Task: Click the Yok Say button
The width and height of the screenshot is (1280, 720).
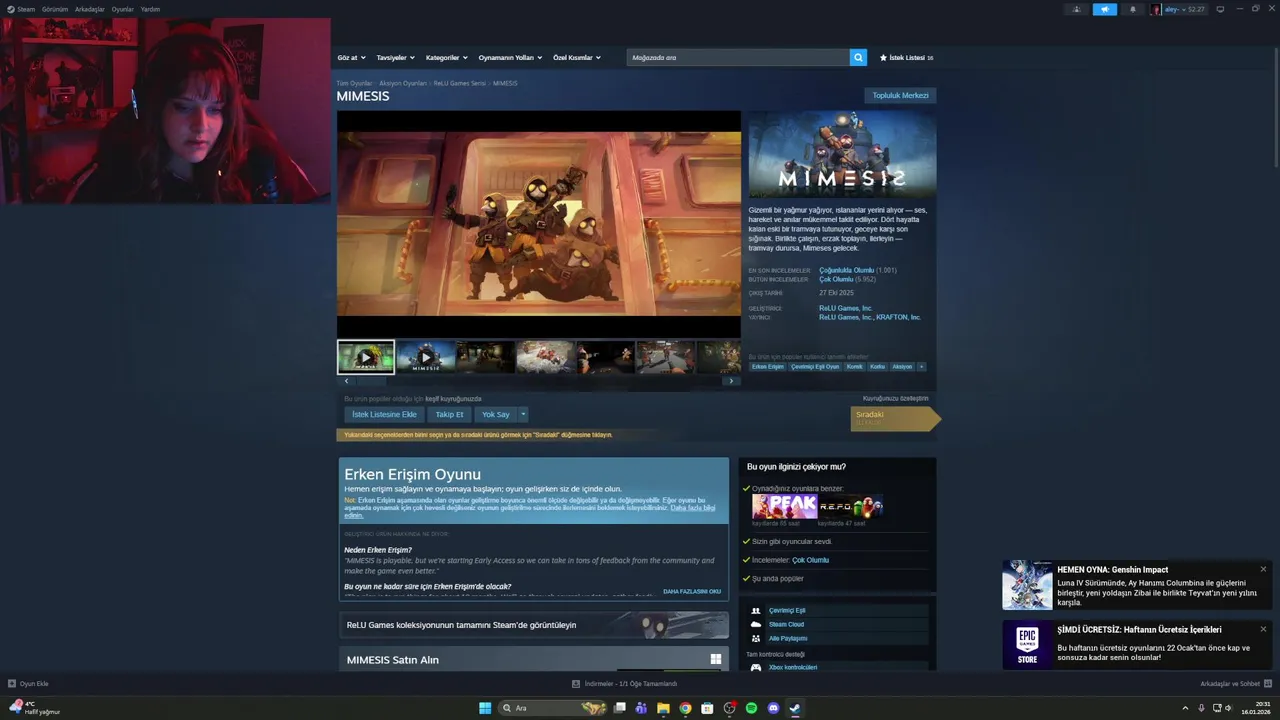Action: point(496,414)
